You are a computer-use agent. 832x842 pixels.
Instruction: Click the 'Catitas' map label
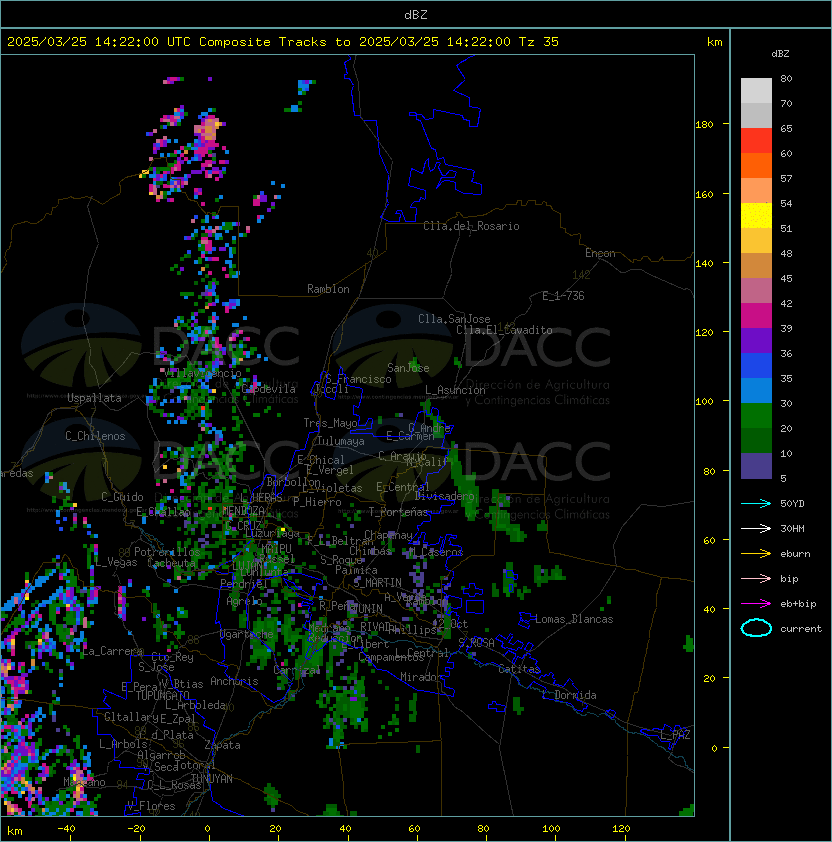[x=519, y=669]
